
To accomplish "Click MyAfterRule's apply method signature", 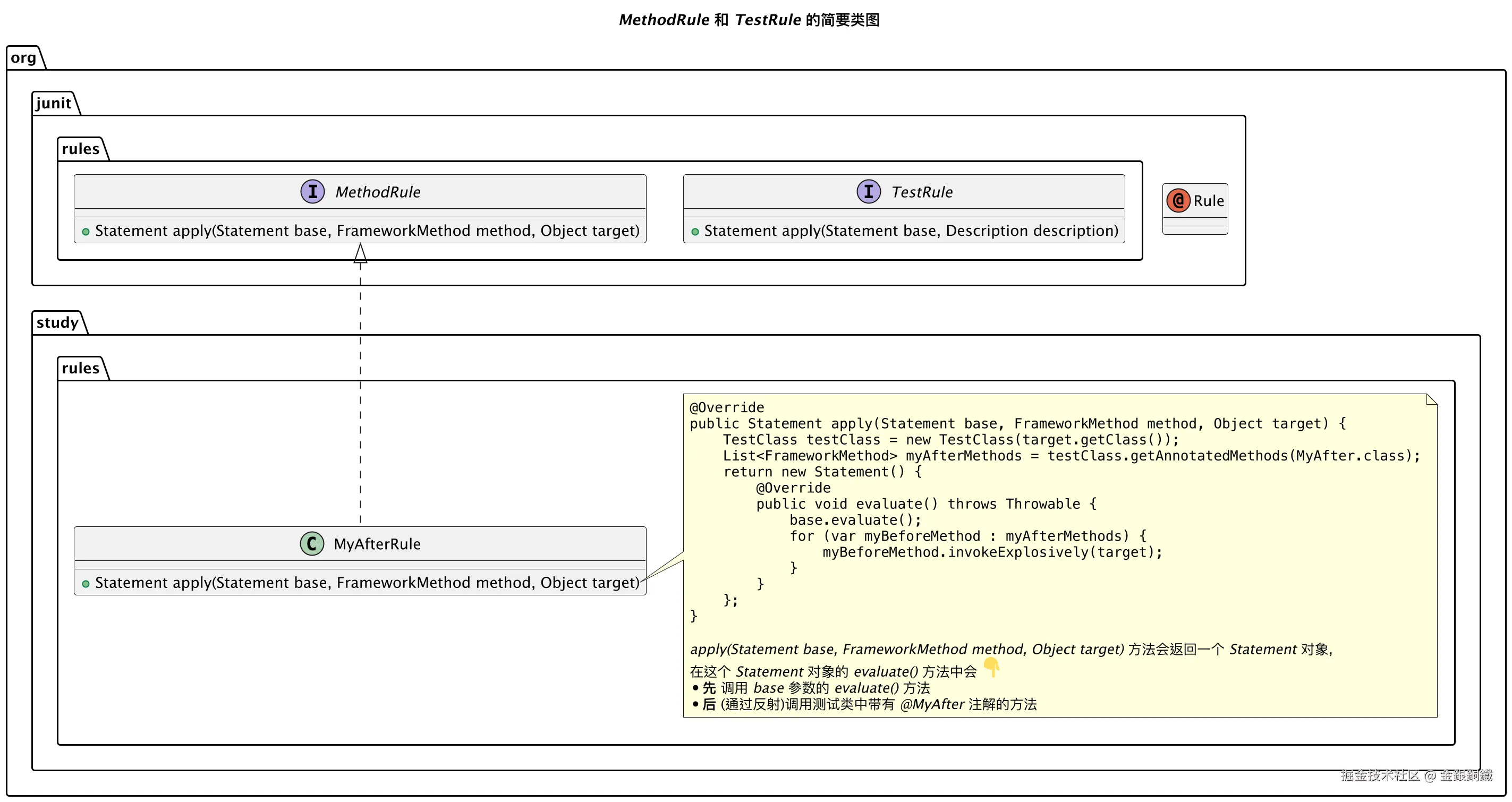I will coord(367,583).
